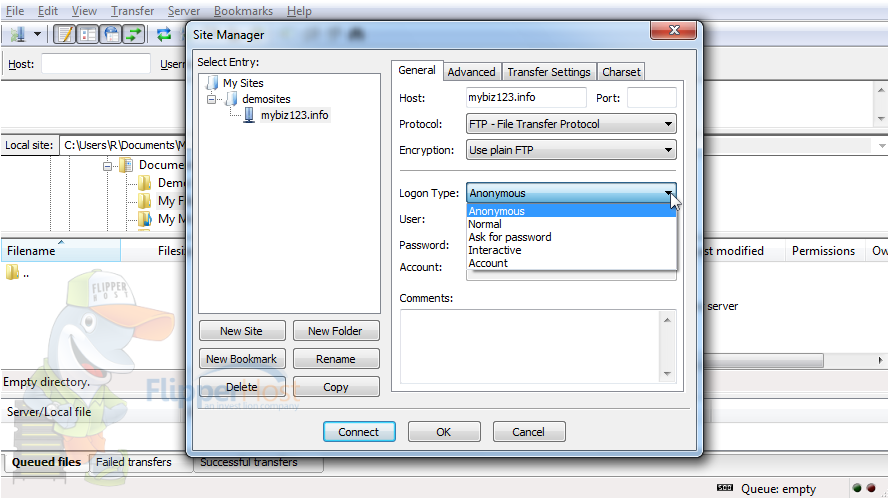
Task: Switch to Queued files tab
Action: tap(46, 462)
